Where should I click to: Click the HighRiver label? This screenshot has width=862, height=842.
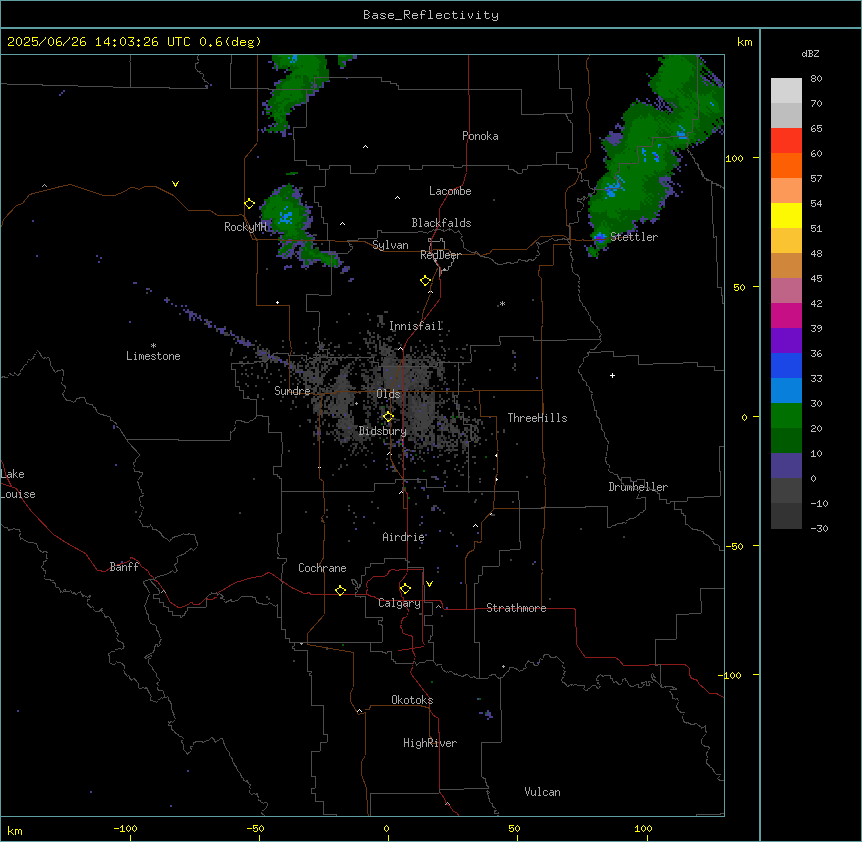coord(430,743)
